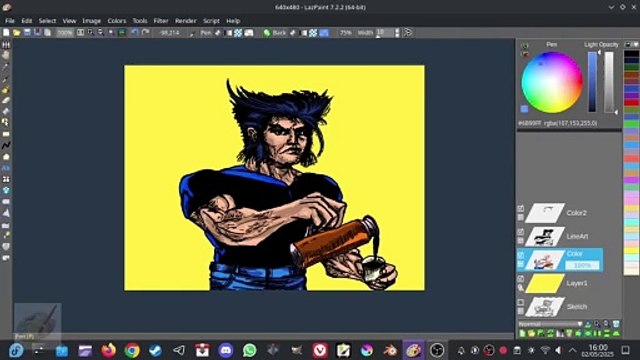This screenshot has width=640, height=360.
Task: Select the Text tool
Action: 6,168
